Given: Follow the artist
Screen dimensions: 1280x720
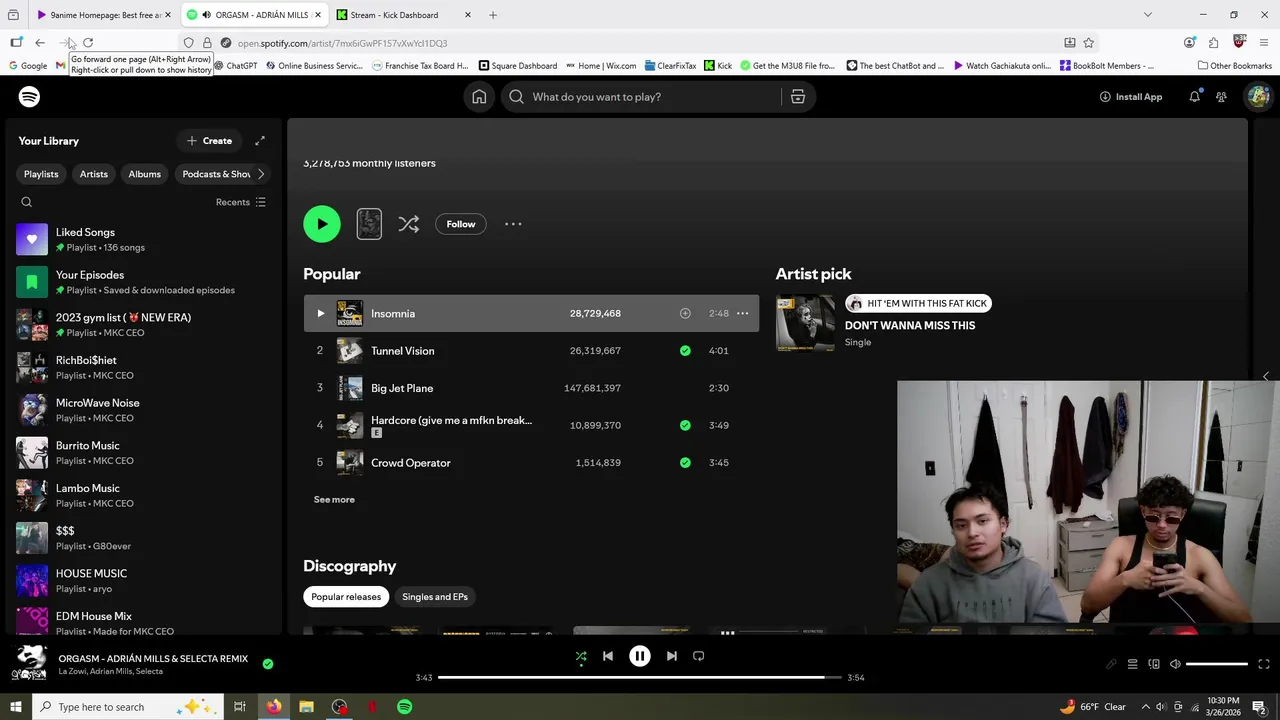Looking at the screenshot, I should 461,224.
